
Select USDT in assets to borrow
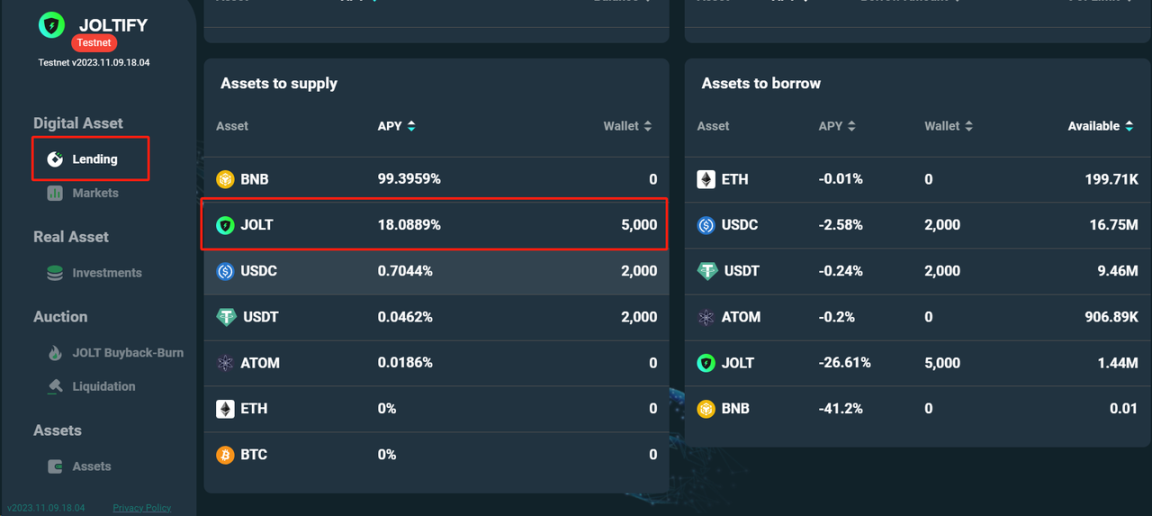point(917,271)
